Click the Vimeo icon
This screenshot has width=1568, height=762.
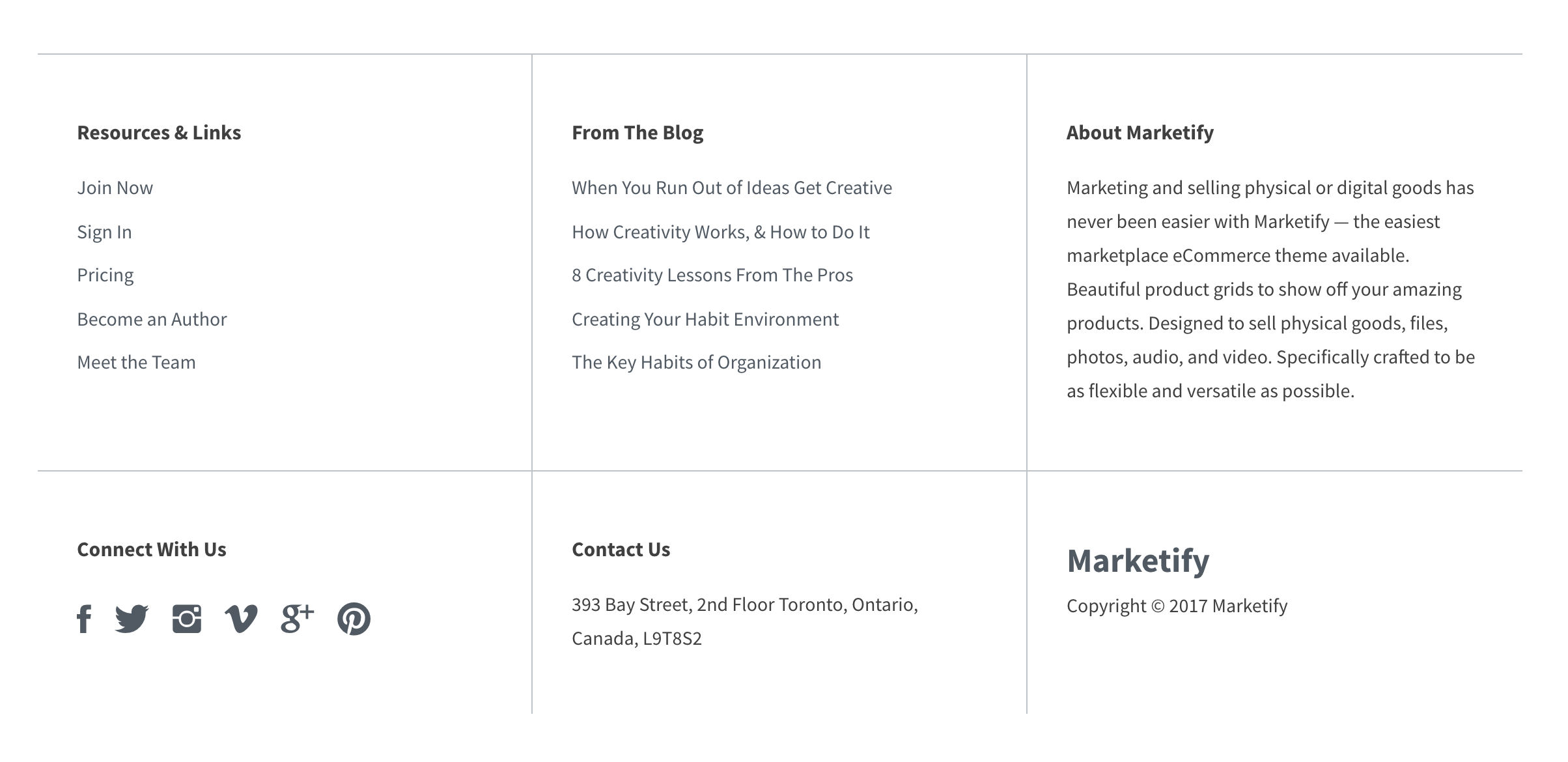point(241,619)
